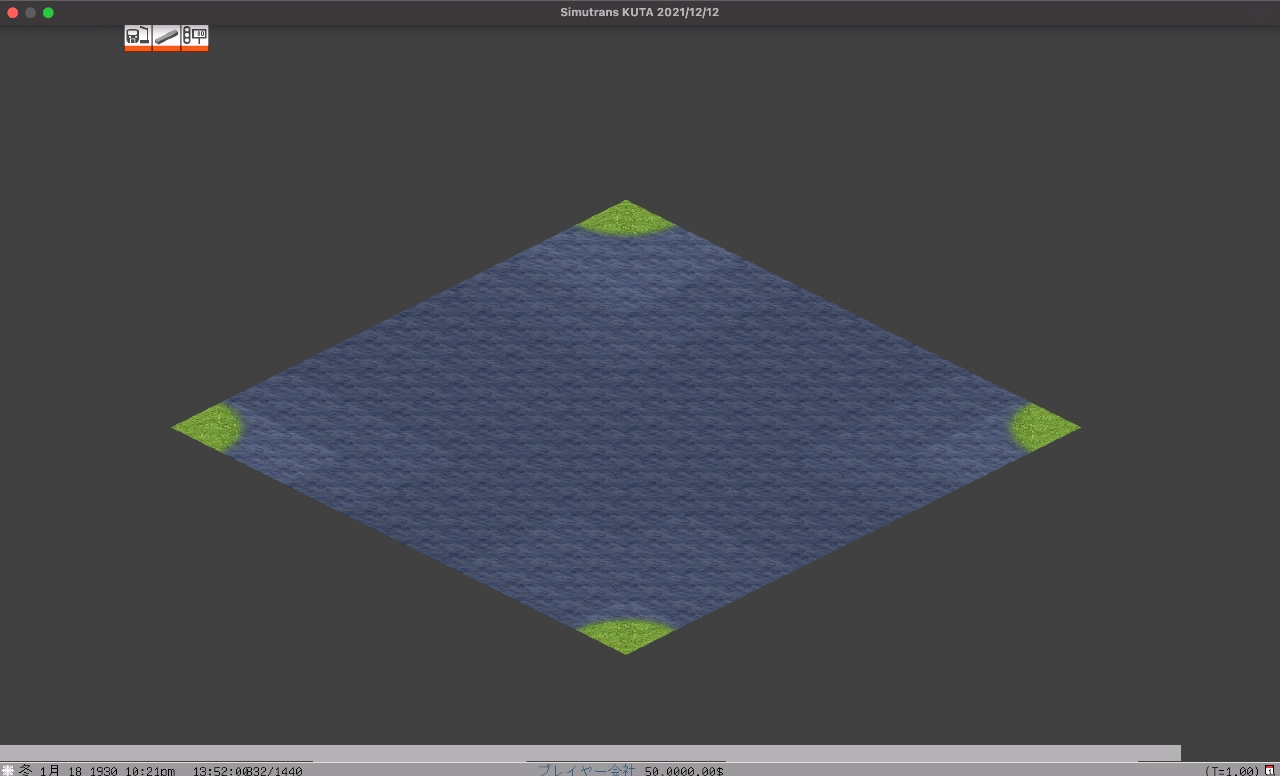Click the small red calendar icon

1270,770
